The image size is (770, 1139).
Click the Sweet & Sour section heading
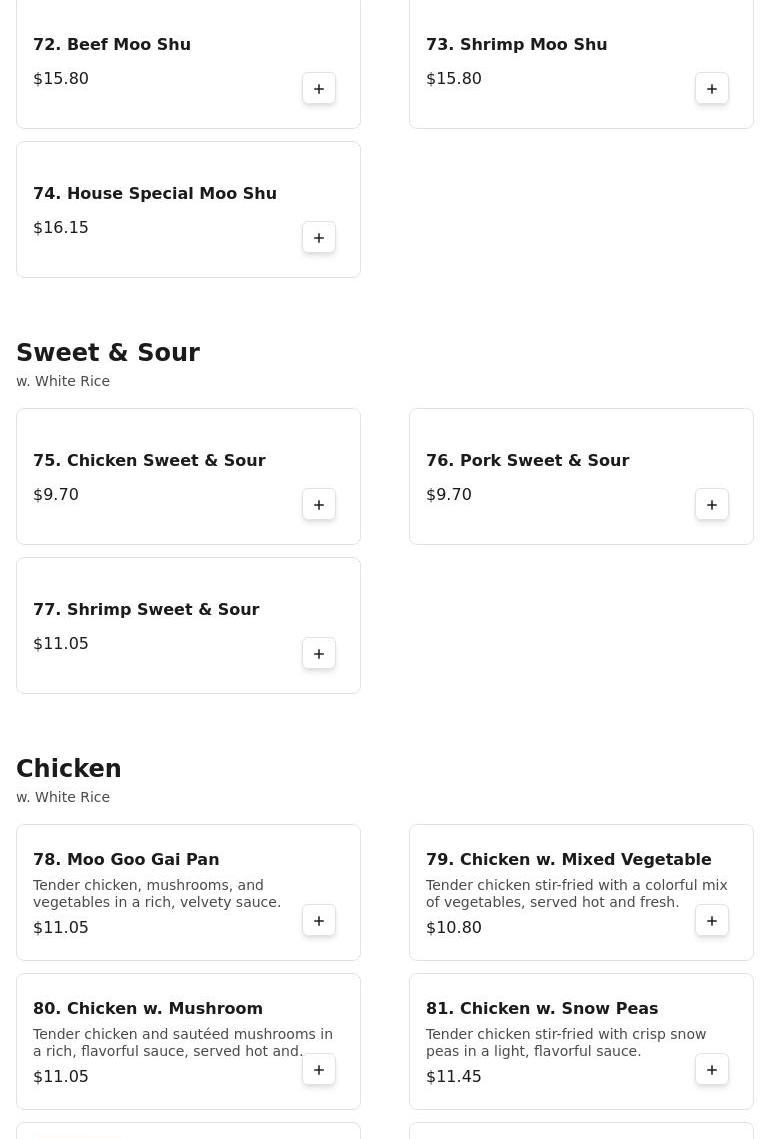coord(108,352)
